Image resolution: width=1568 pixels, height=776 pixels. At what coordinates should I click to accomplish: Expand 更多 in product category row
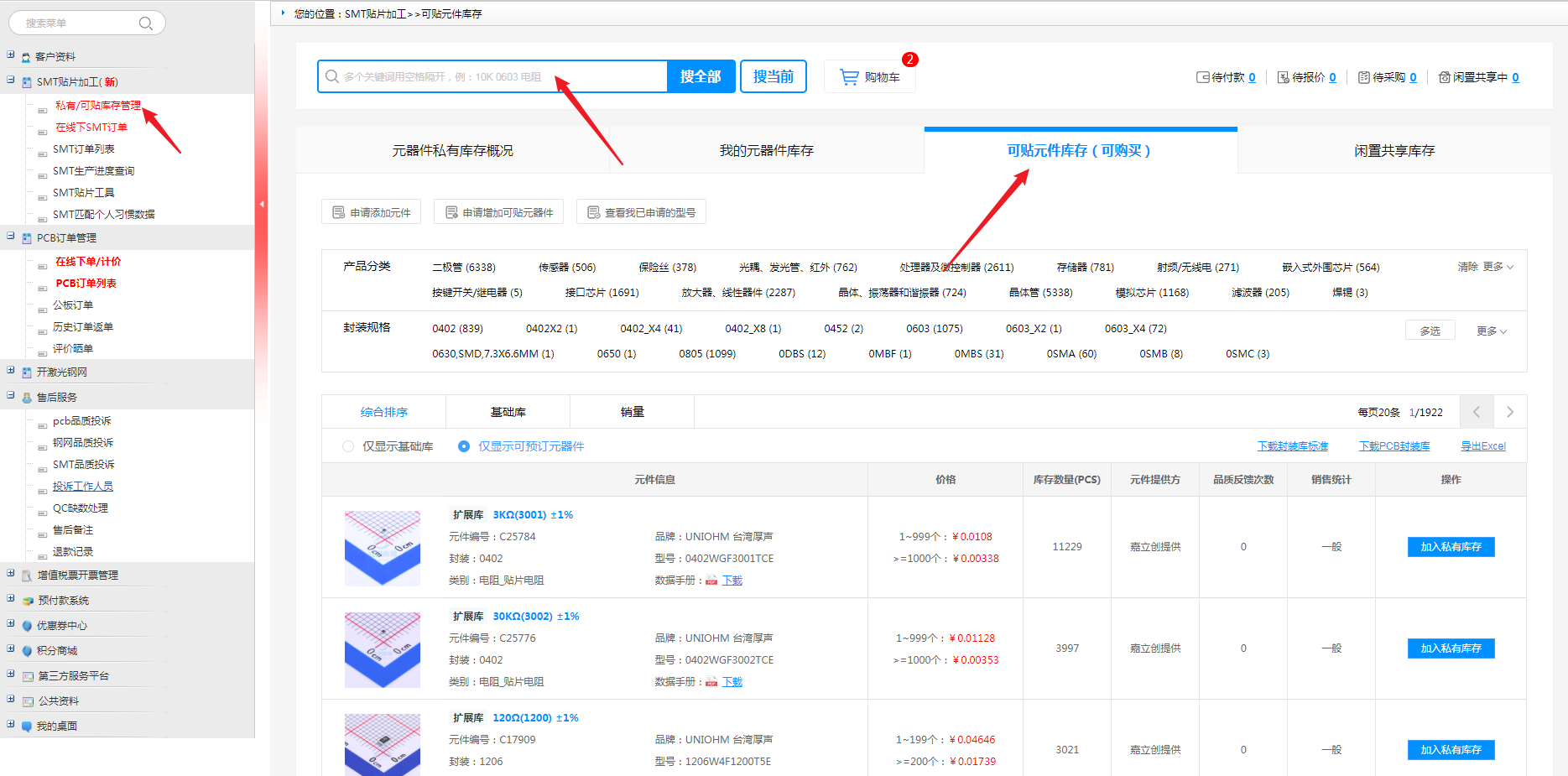1498,267
